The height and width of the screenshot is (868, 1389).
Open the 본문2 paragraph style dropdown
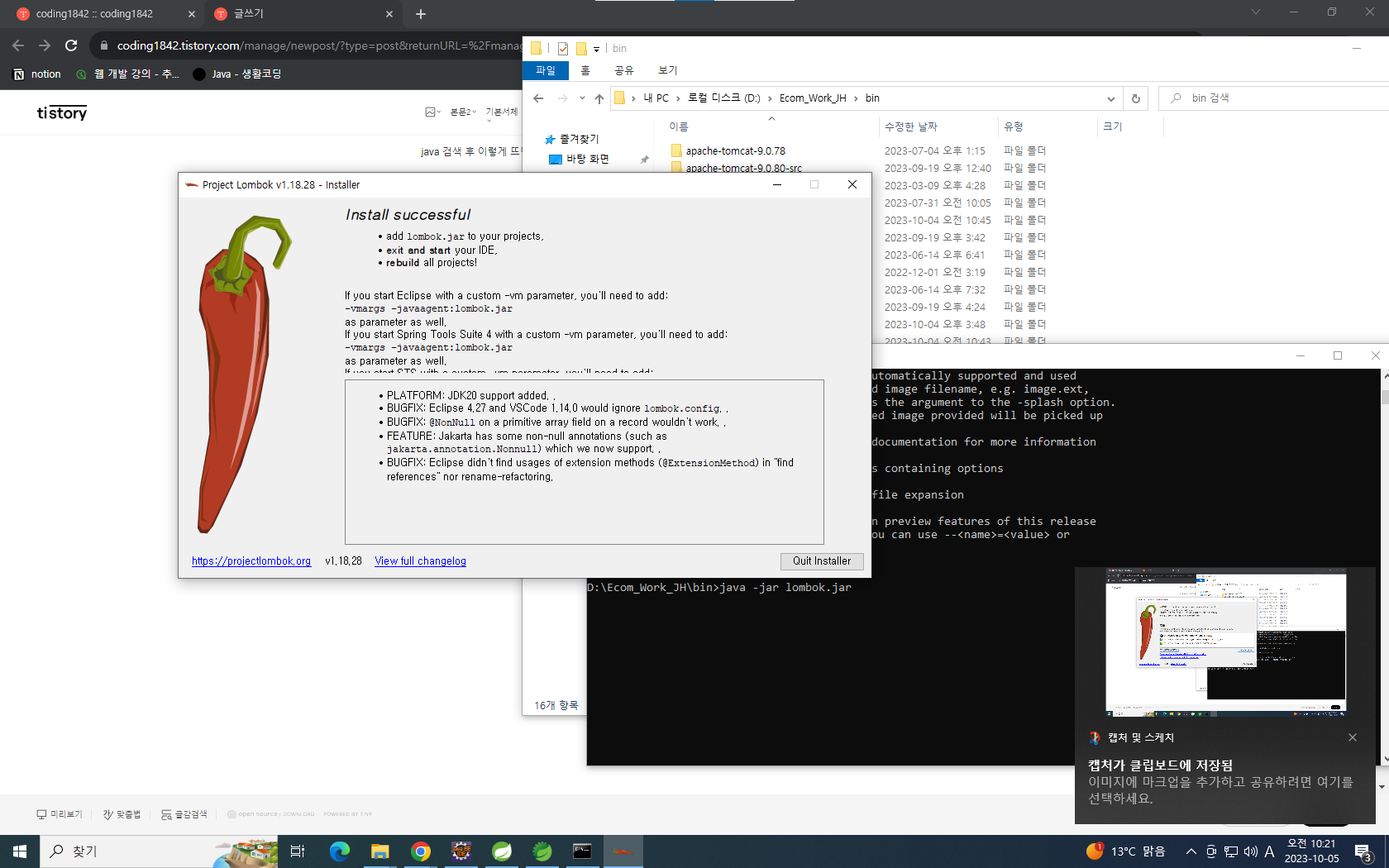point(463,112)
